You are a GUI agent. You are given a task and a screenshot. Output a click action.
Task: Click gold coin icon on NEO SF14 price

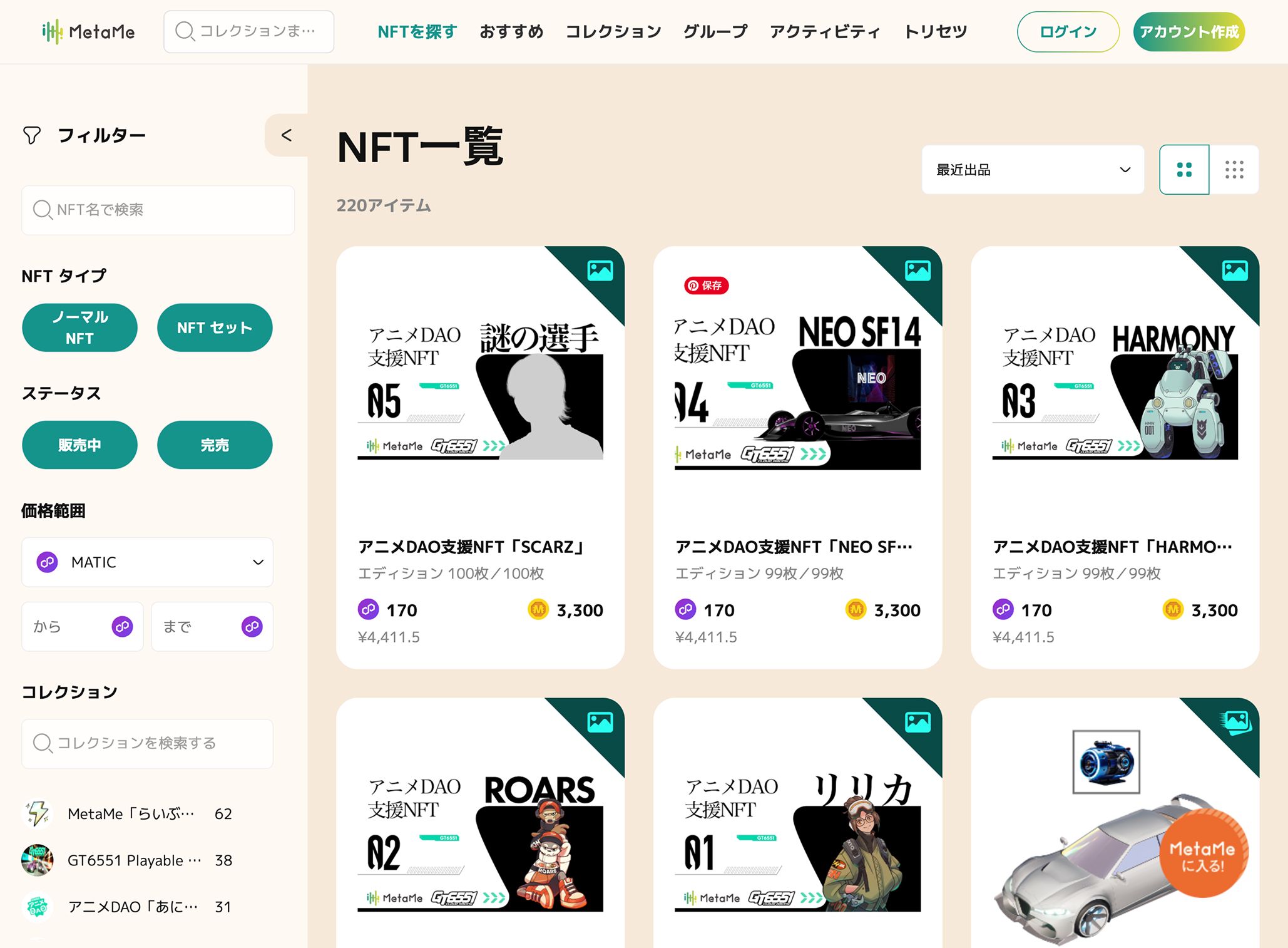pyautogui.click(x=856, y=609)
